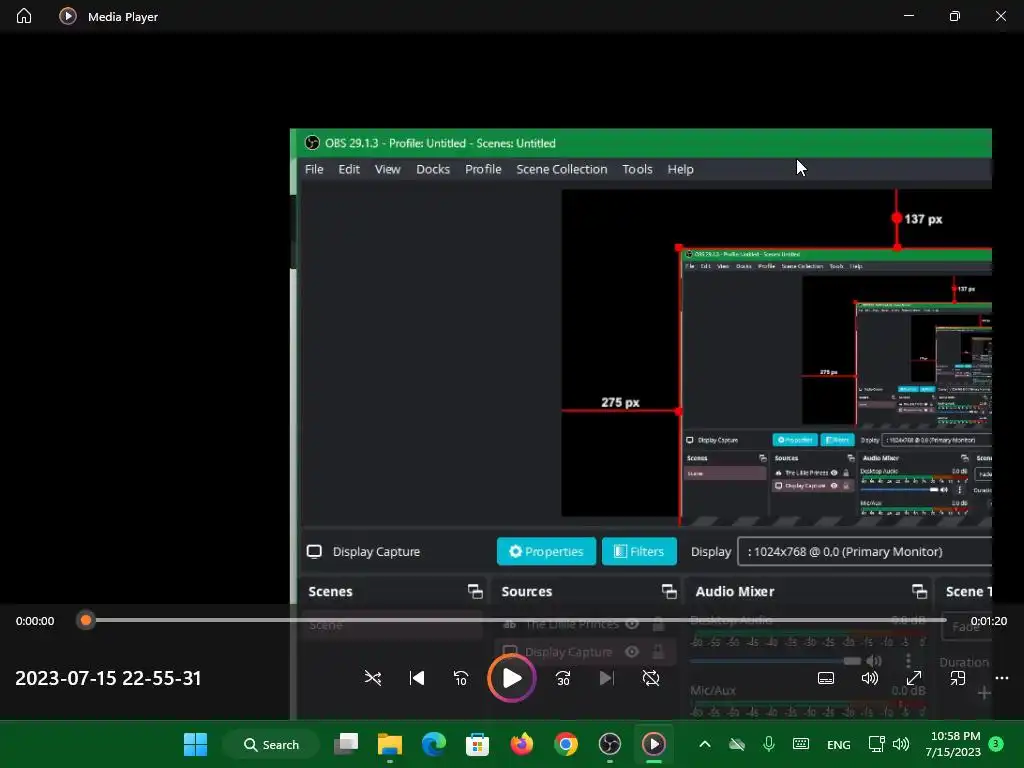Screen dimensions: 1024x768
Task: Open the Edit menu in the OBS video
Action: 349,169
